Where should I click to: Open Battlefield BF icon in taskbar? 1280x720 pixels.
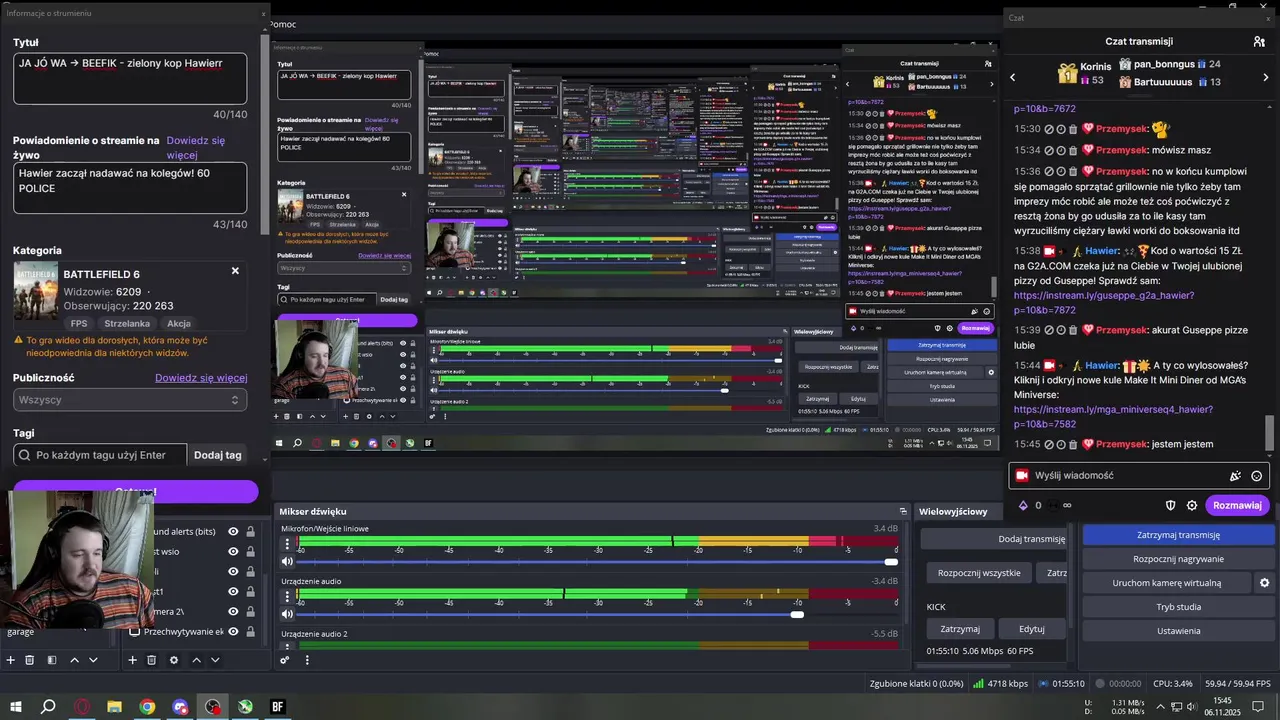pyautogui.click(x=277, y=707)
